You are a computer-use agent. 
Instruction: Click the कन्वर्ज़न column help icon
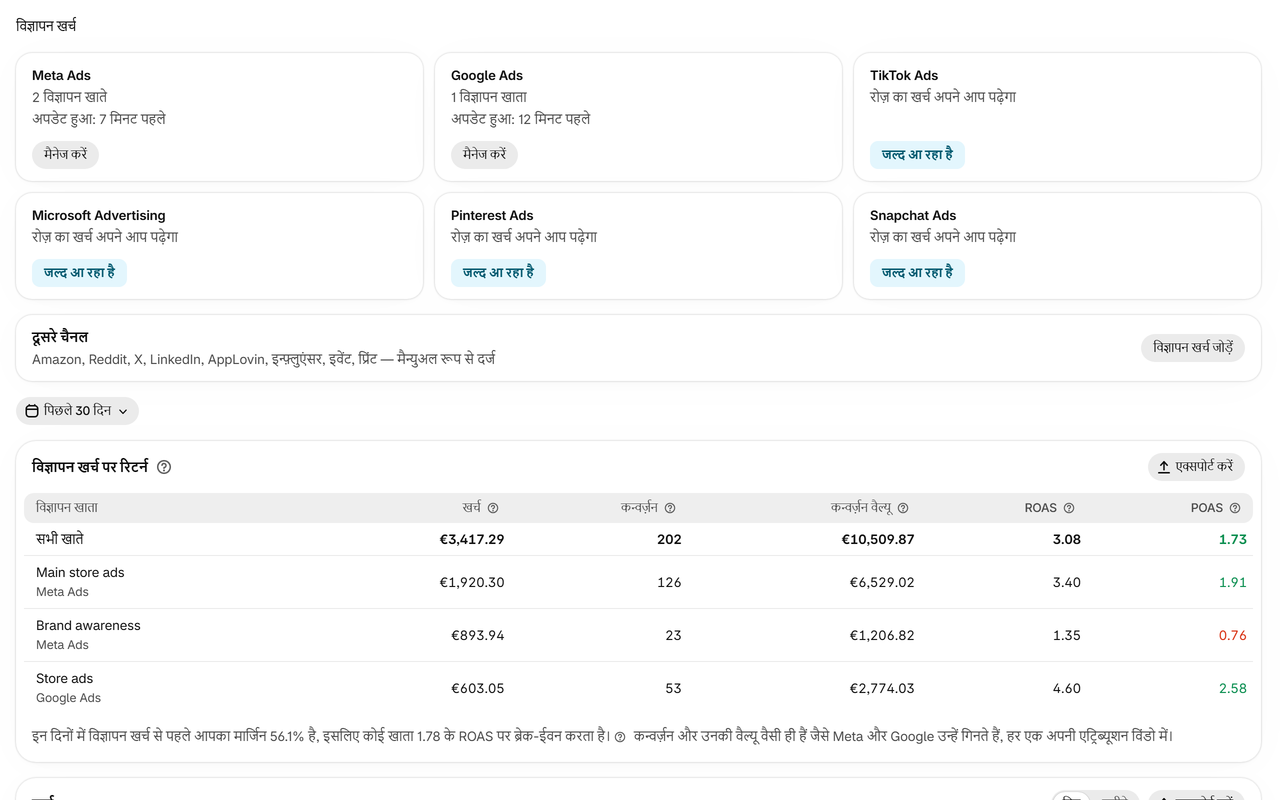point(670,508)
